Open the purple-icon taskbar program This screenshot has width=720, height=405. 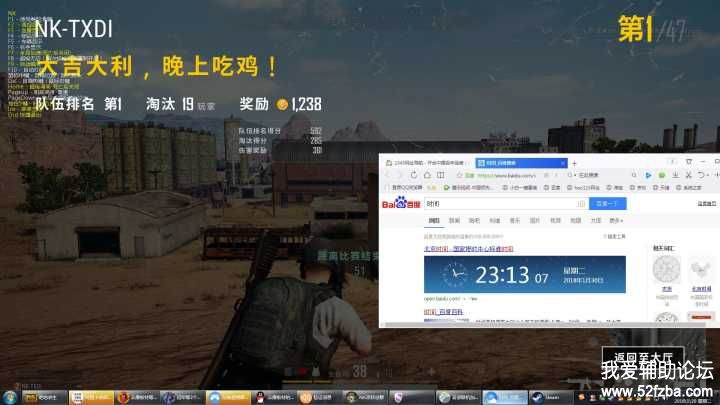(x=411, y=398)
